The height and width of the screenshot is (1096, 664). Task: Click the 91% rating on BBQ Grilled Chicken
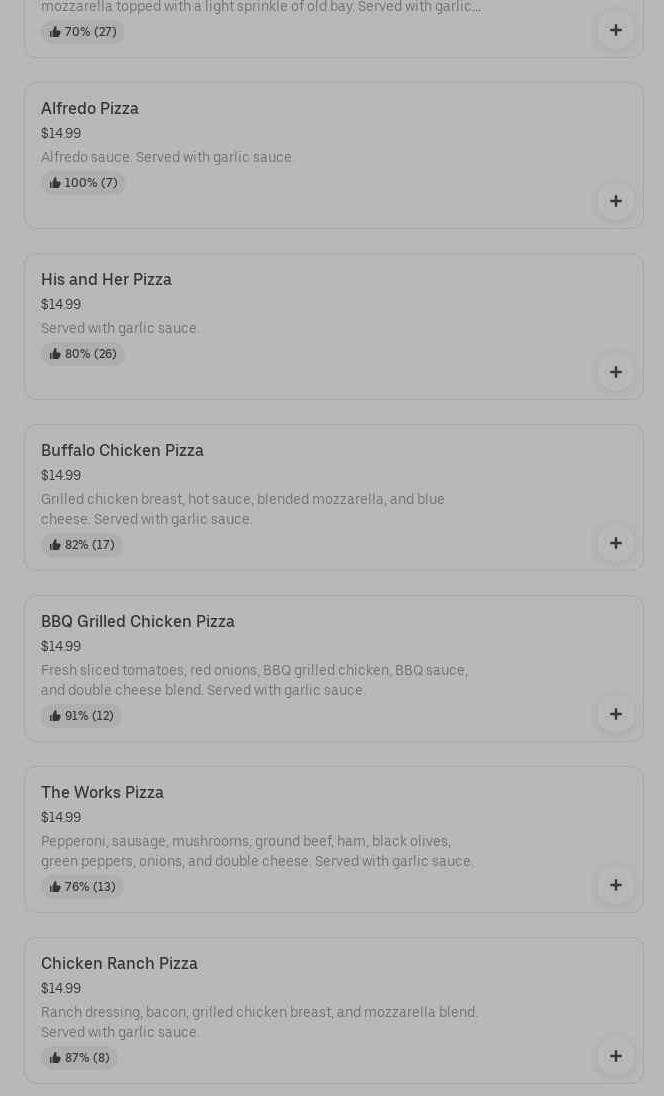tap(82, 716)
